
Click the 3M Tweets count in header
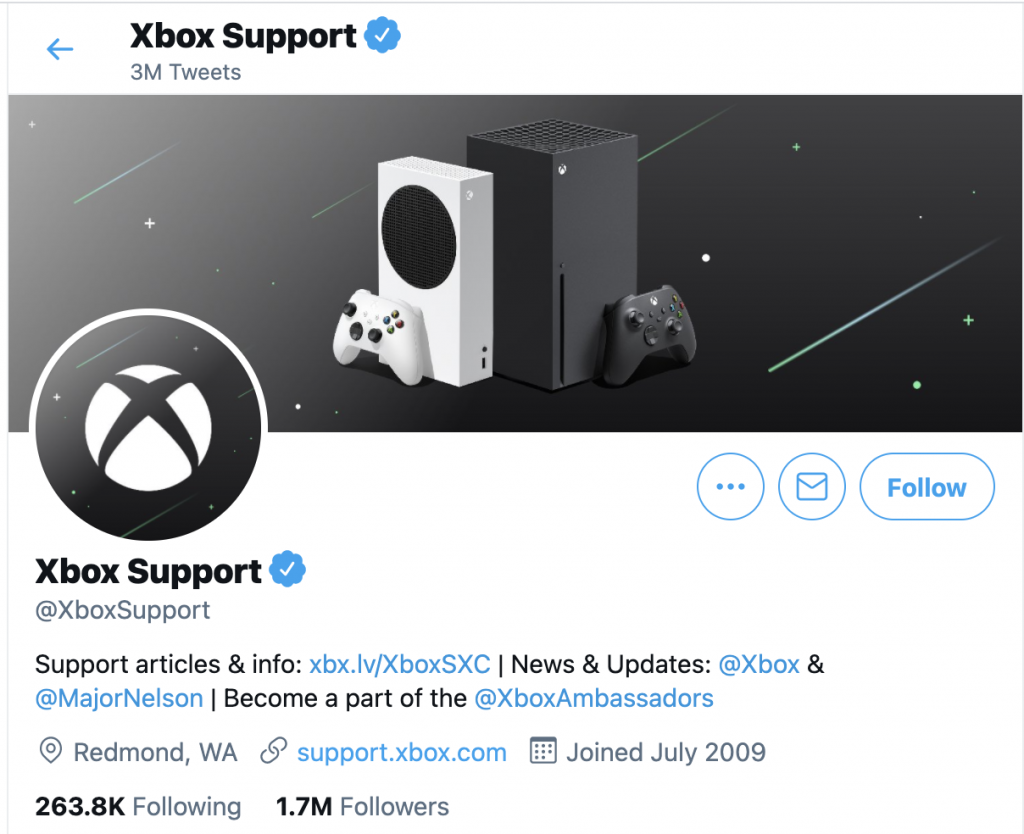tap(185, 72)
